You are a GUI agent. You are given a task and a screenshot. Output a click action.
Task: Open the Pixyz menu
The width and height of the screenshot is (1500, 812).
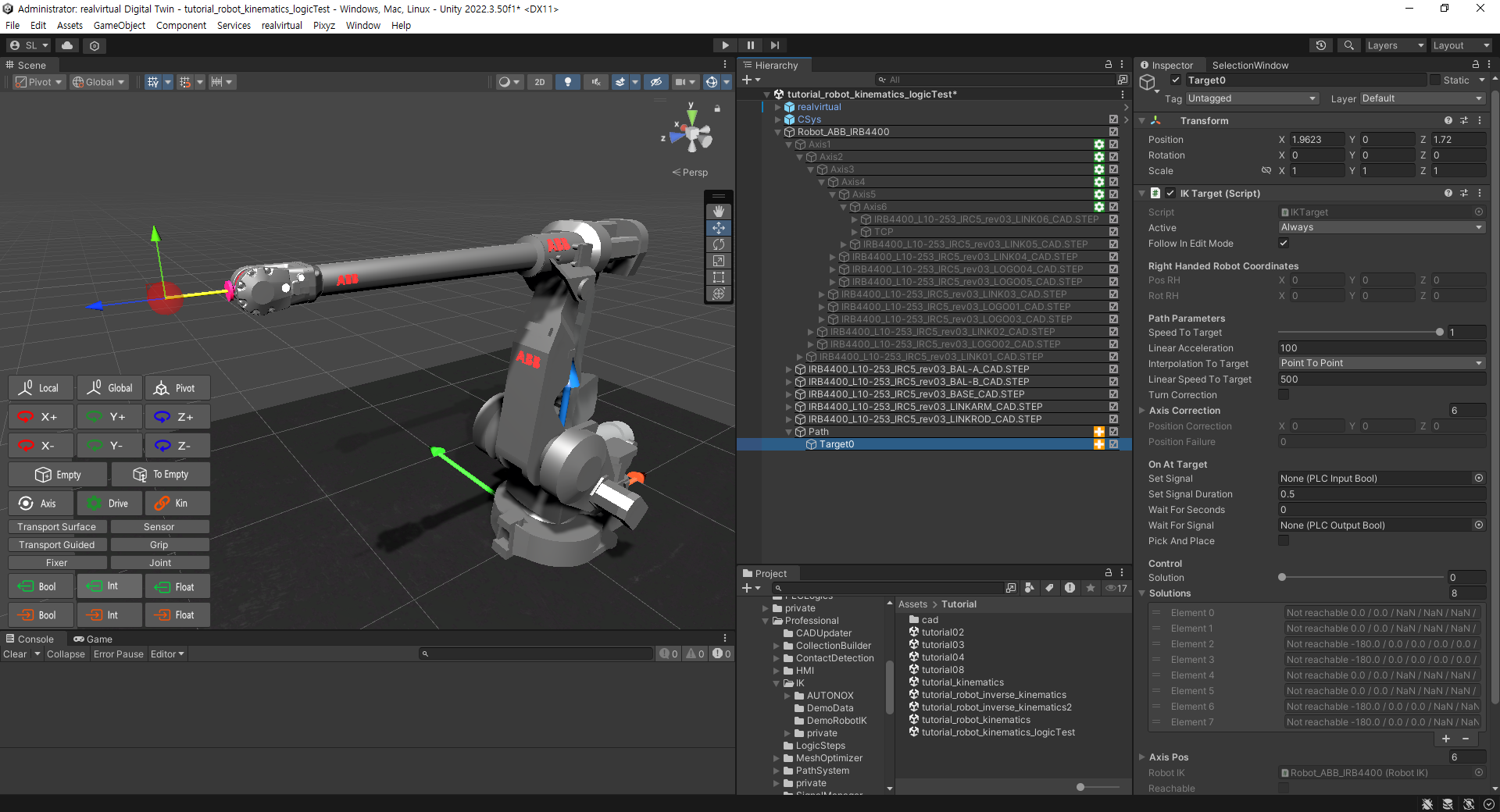(x=324, y=25)
